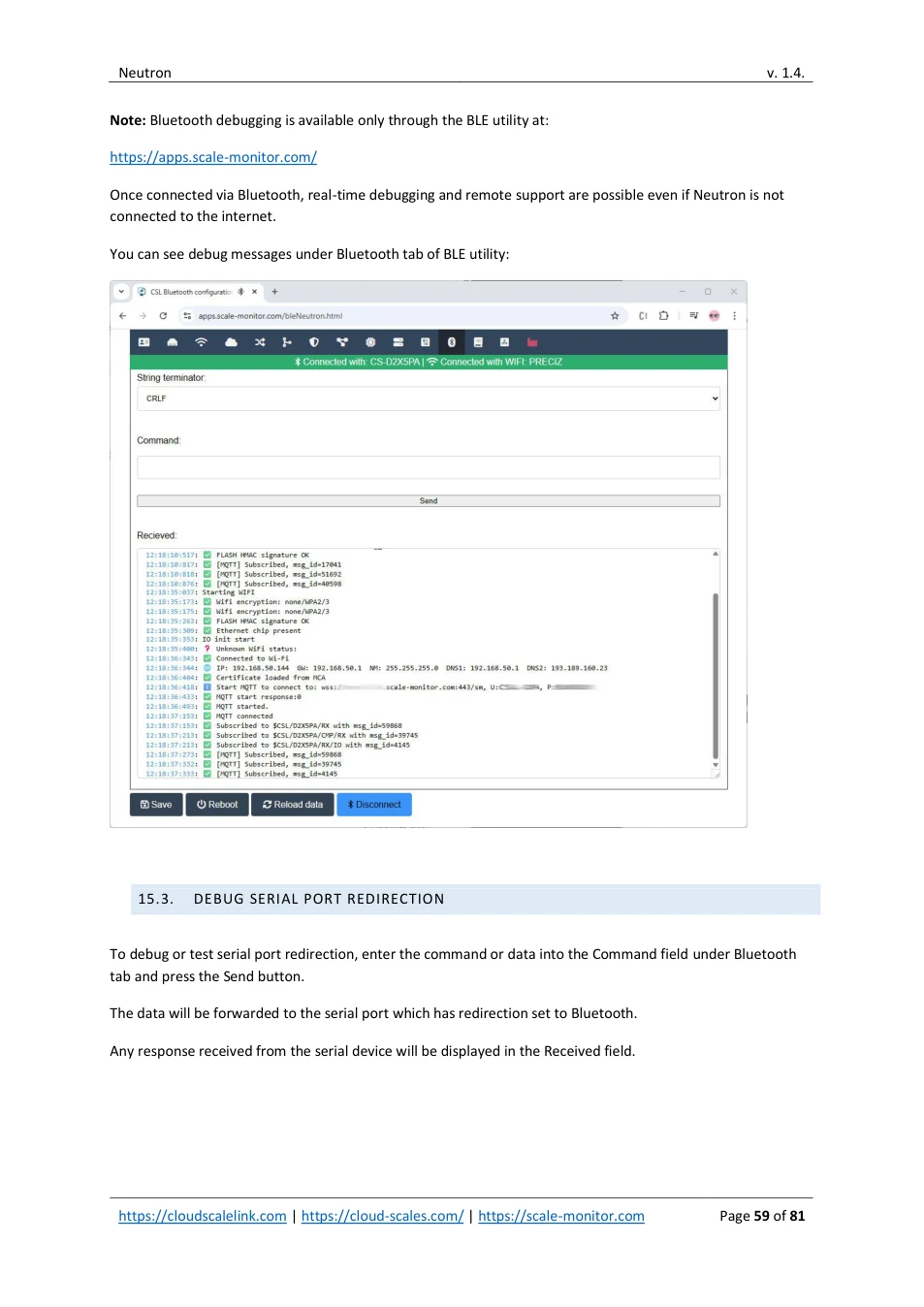
Task: Click the scale/dome icon in navbar
Action: pyautogui.click(x=173, y=342)
